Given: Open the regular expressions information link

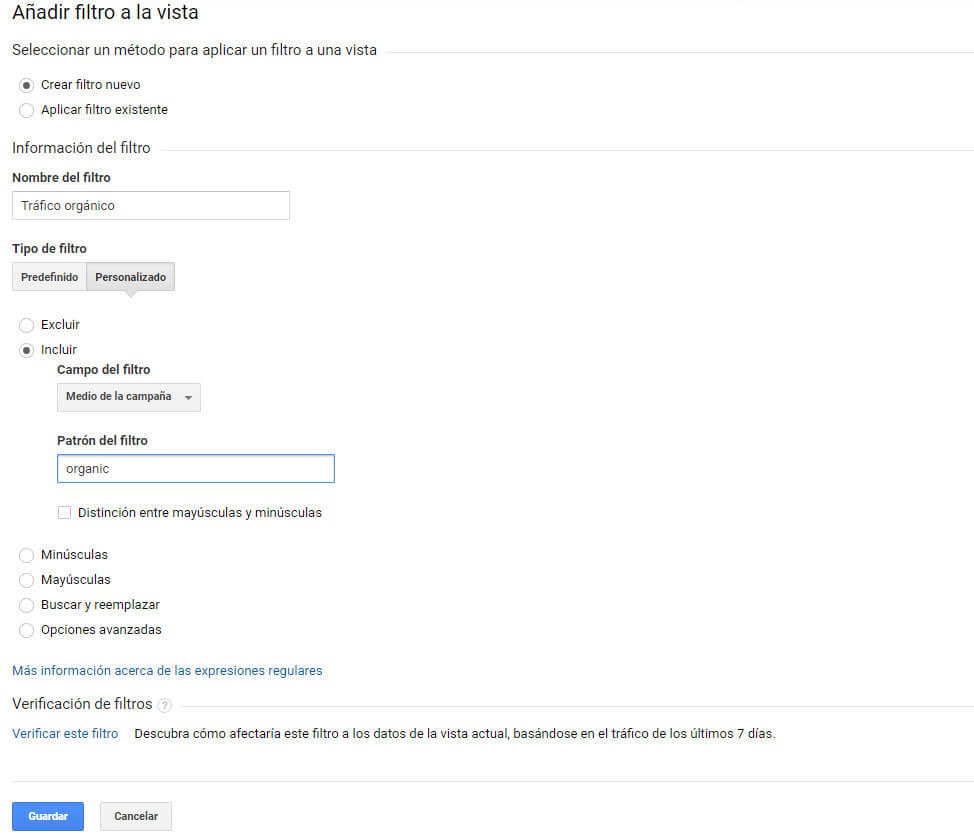Looking at the screenshot, I should click(x=167, y=671).
